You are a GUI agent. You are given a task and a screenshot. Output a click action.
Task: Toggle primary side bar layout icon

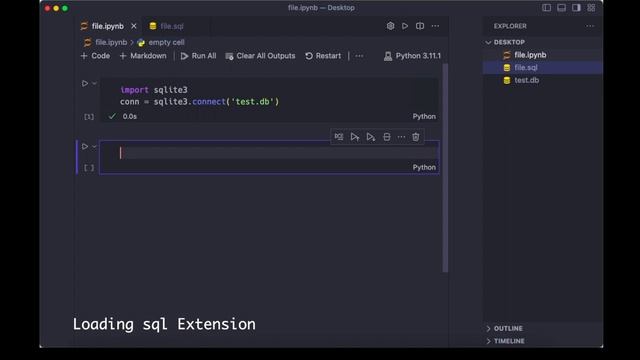tap(546, 8)
